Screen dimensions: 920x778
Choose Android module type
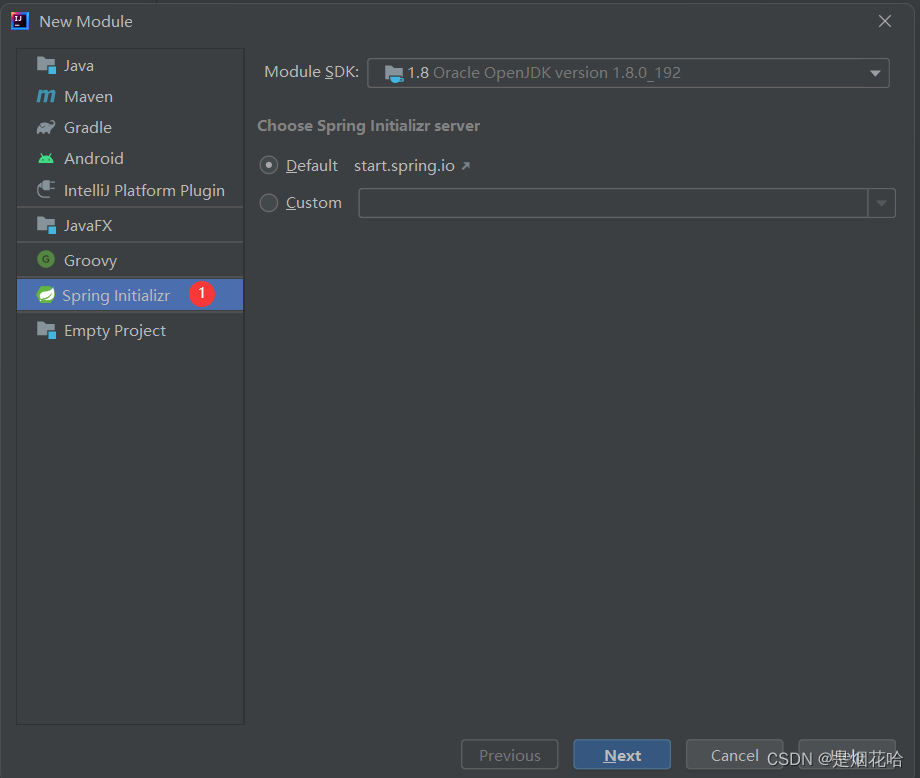point(130,158)
